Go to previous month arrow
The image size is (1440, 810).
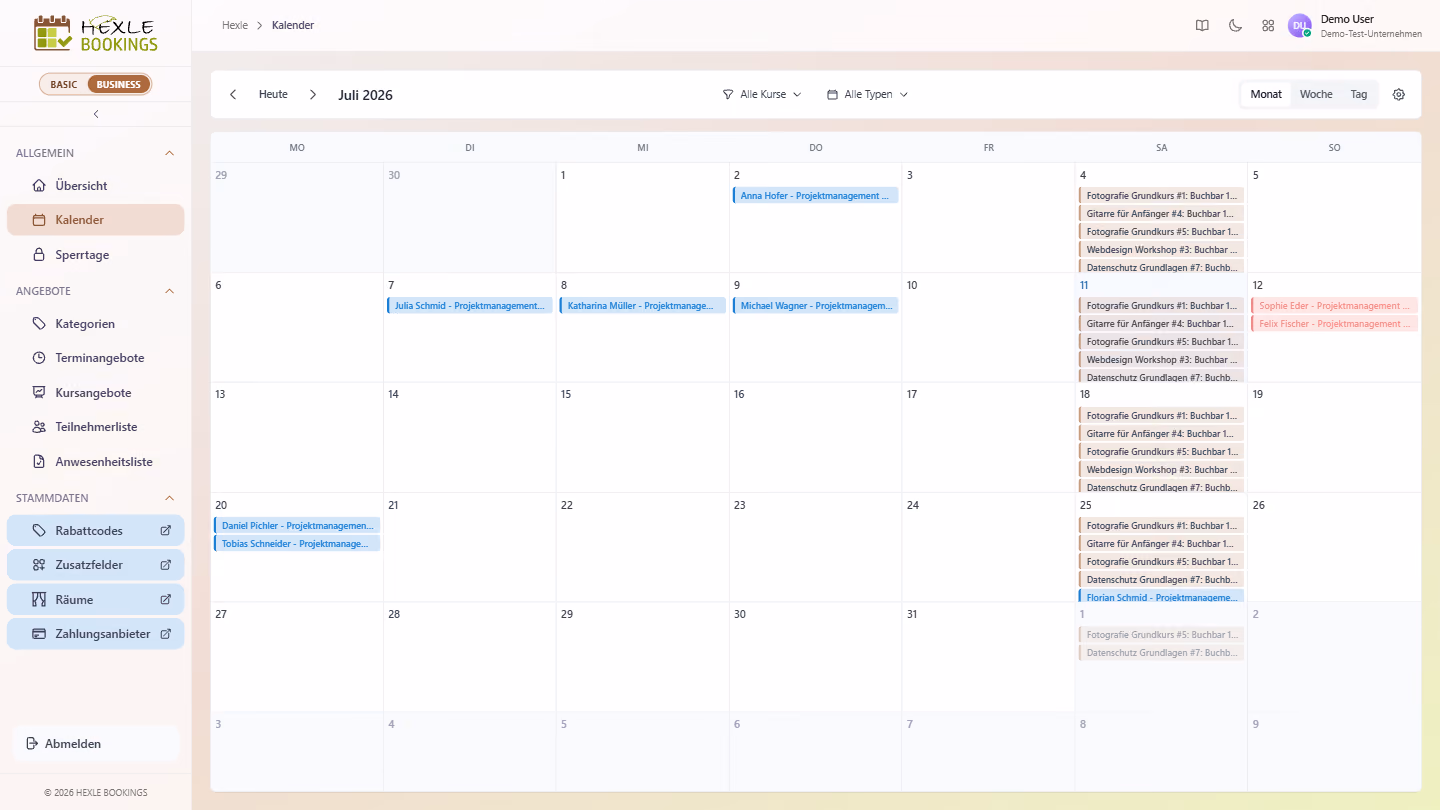pos(233,94)
